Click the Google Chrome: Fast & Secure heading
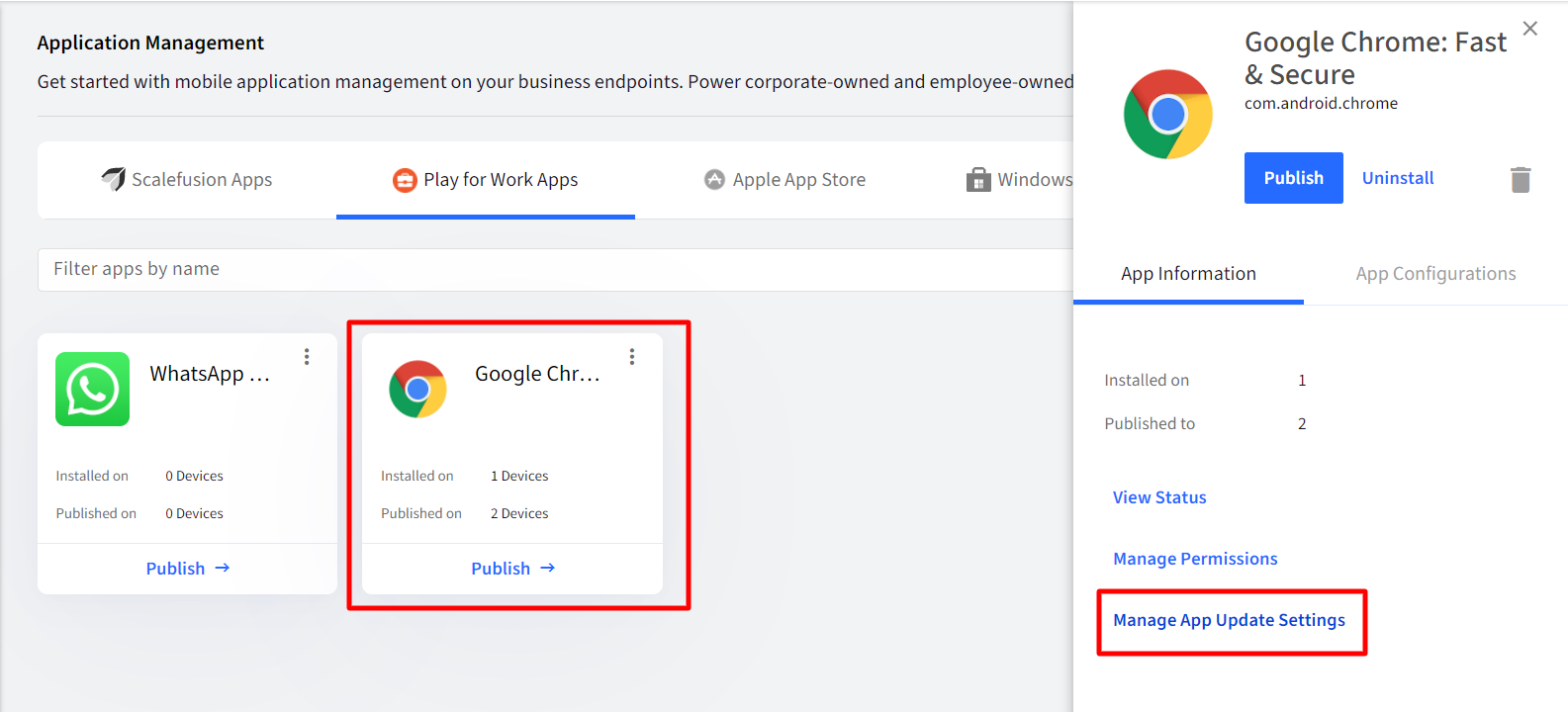Screen dimensions: 1568x712 pos(1375,57)
